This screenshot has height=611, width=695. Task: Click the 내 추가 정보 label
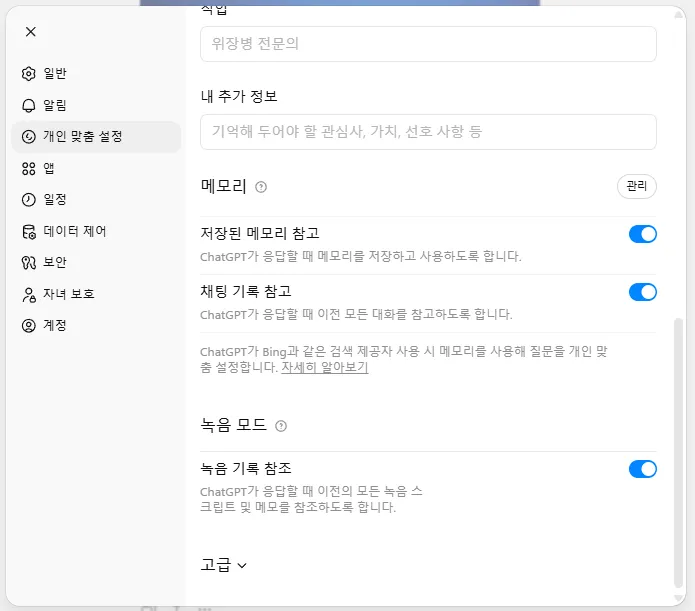click(x=239, y=96)
